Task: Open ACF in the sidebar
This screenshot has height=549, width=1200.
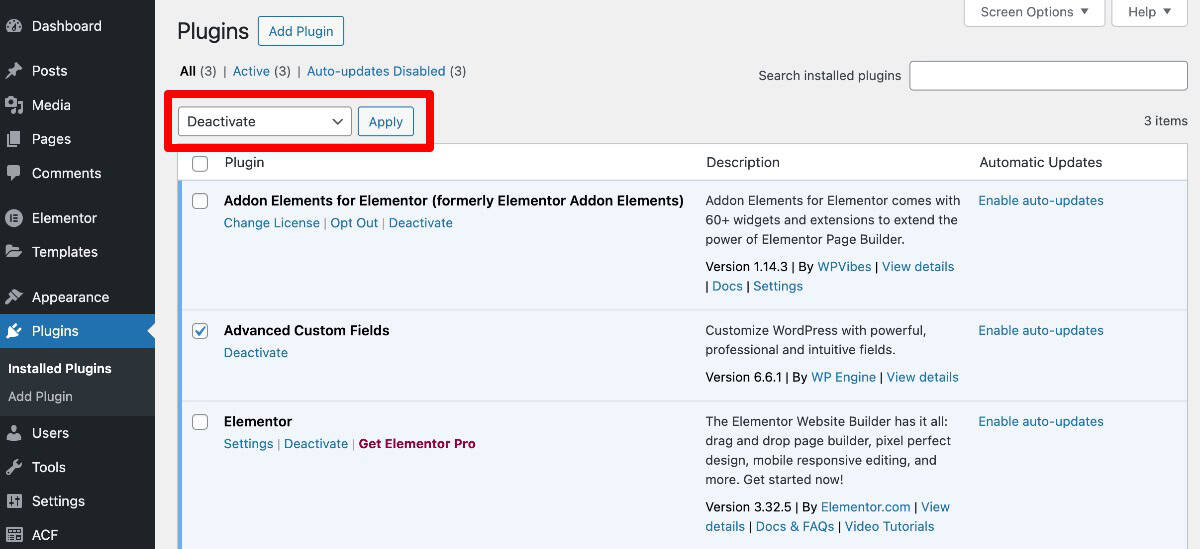Action: coord(77,535)
